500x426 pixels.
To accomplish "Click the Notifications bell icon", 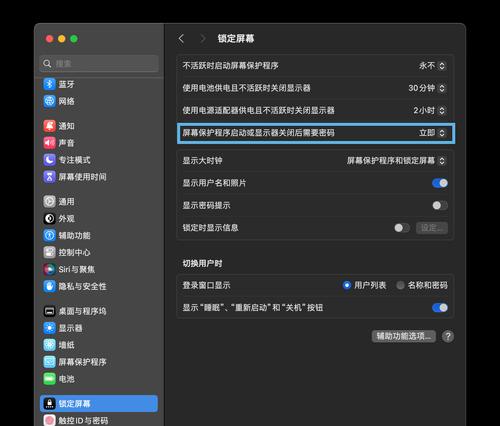I will (x=49, y=126).
